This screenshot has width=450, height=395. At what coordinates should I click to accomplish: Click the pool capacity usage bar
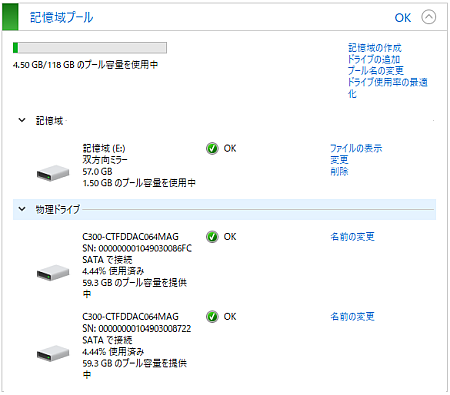90,48
